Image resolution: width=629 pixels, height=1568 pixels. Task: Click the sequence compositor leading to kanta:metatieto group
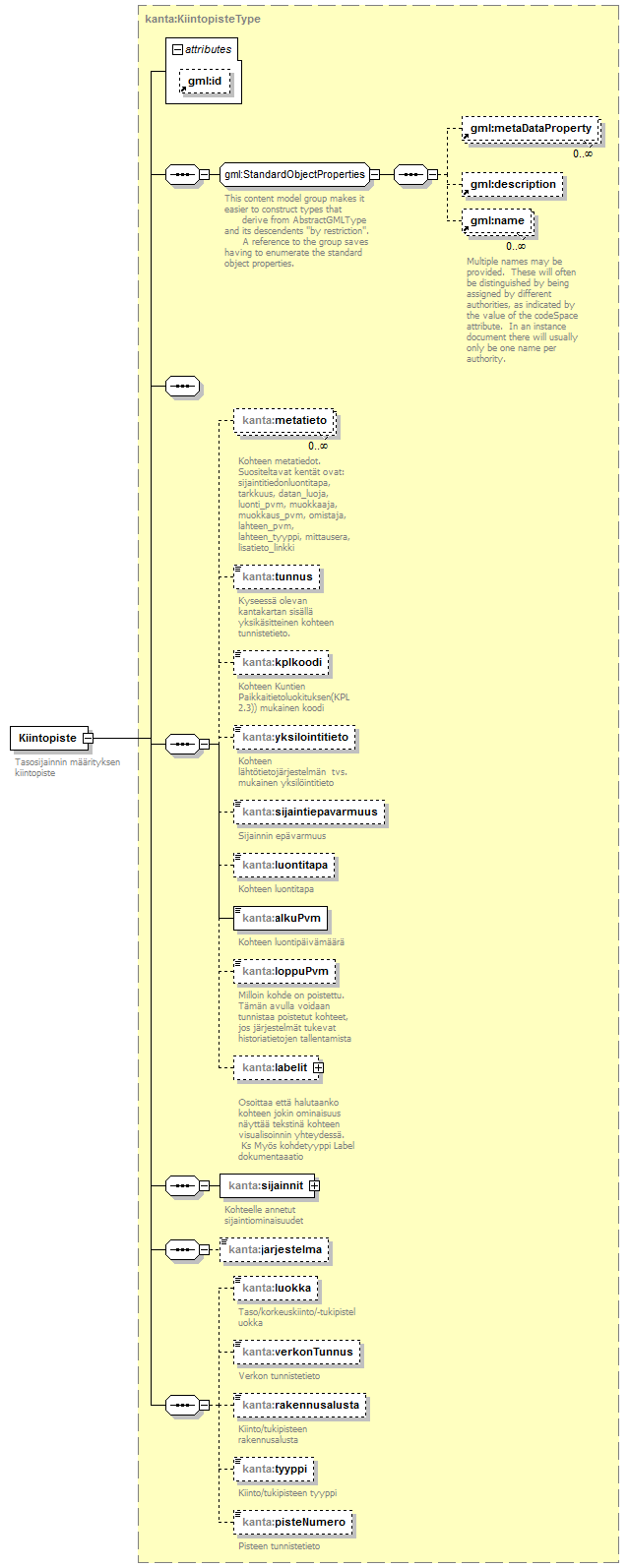pos(181,744)
